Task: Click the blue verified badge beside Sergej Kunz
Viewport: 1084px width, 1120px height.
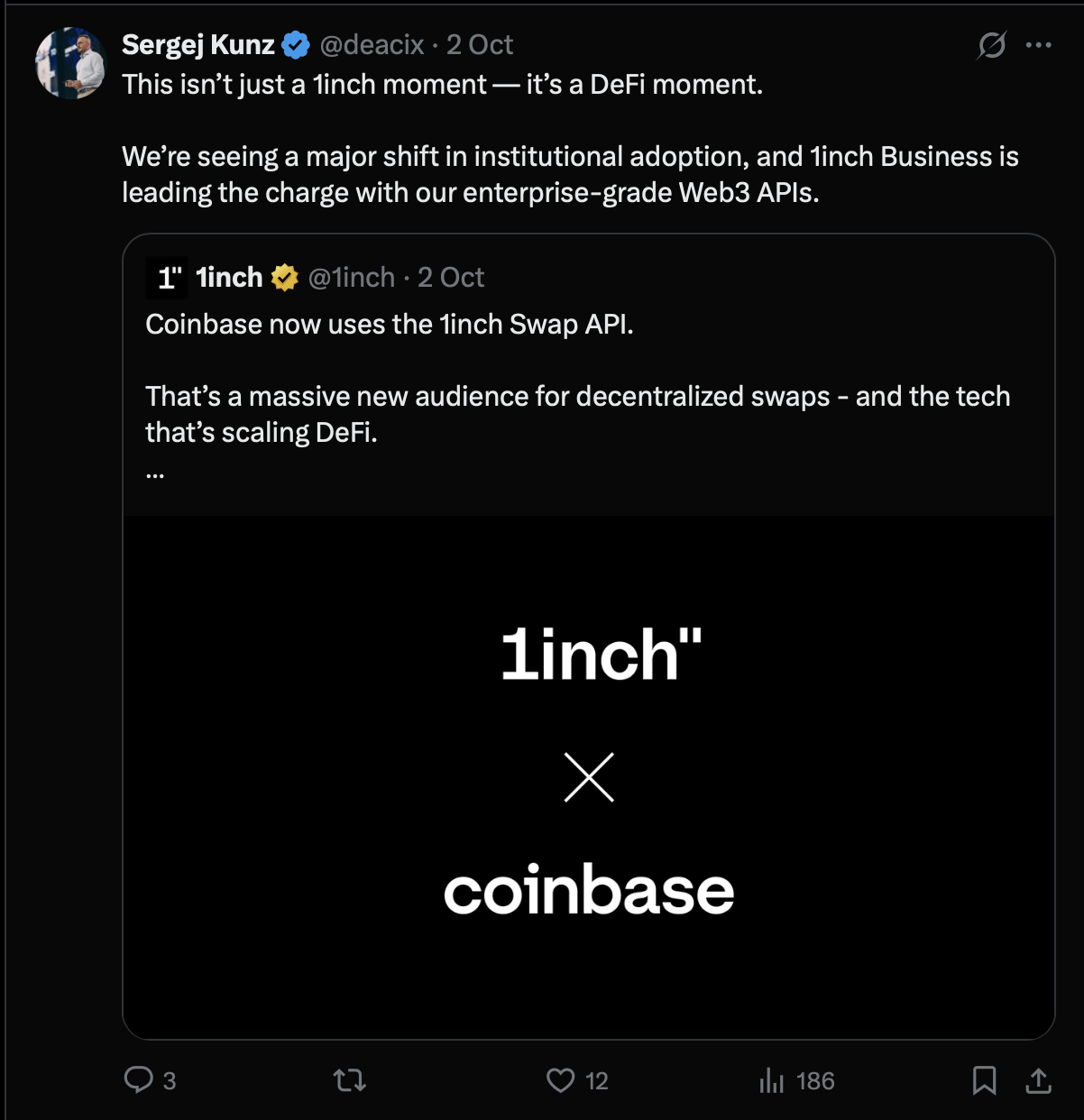Action: [296, 45]
